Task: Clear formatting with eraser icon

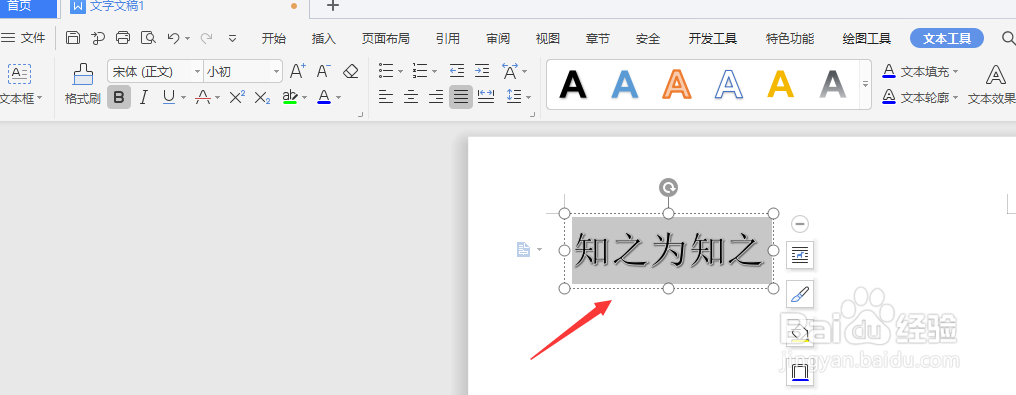Action: point(351,71)
